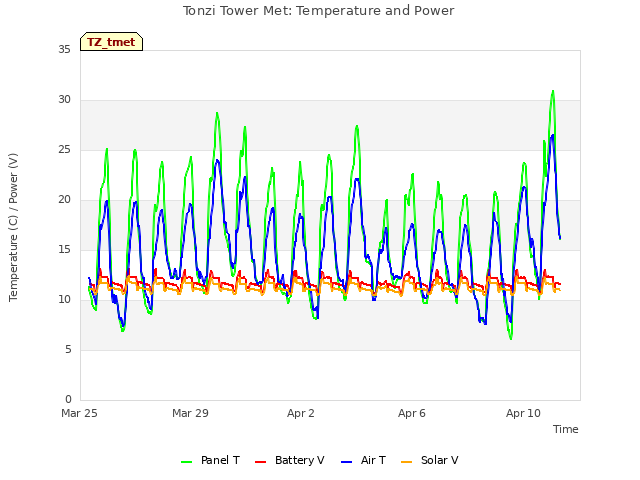640x480 pixels.
Task: Click the y-axis value 15
Action: [64, 250]
